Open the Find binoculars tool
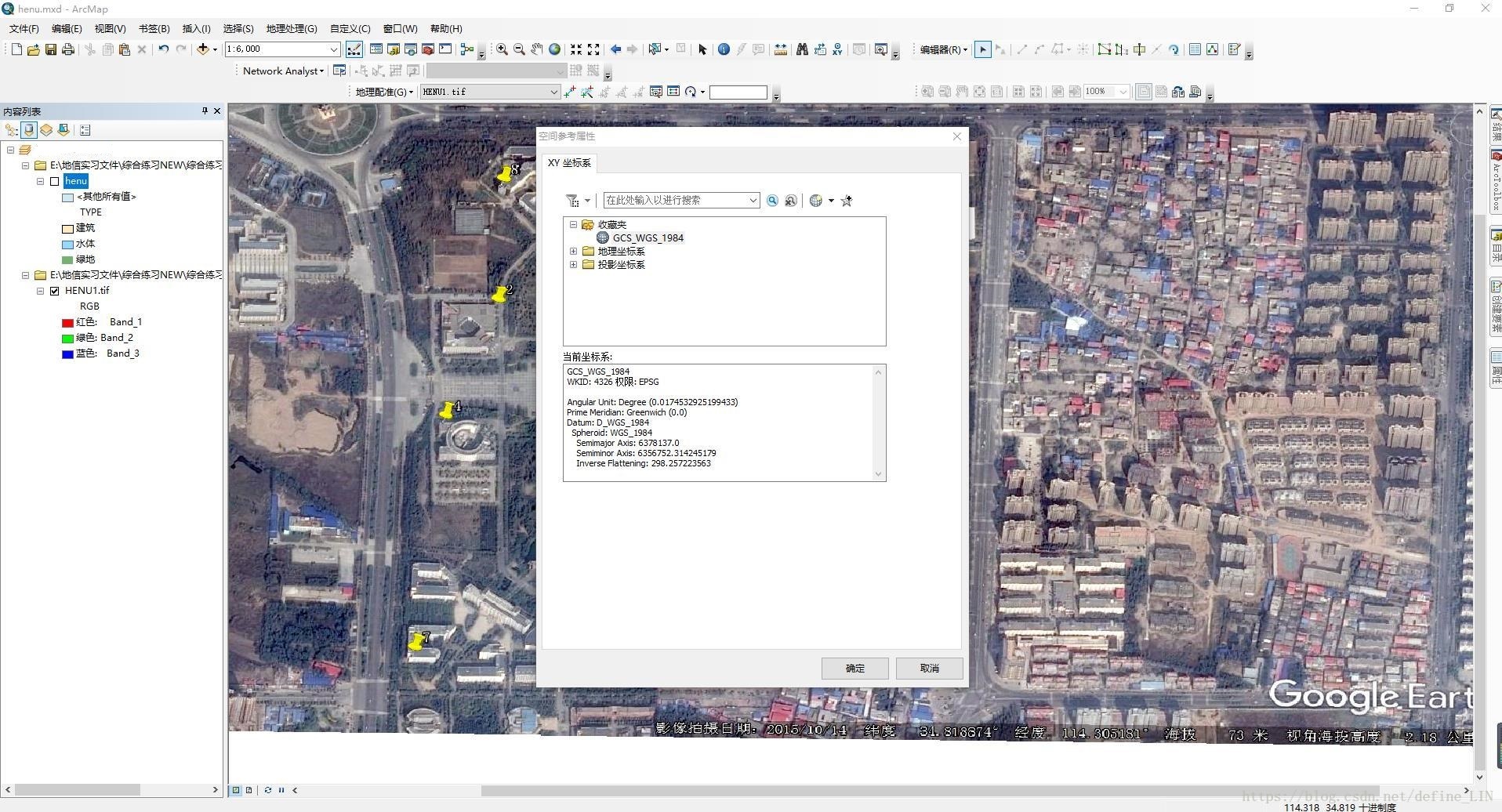This screenshot has width=1502, height=812. (x=802, y=49)
